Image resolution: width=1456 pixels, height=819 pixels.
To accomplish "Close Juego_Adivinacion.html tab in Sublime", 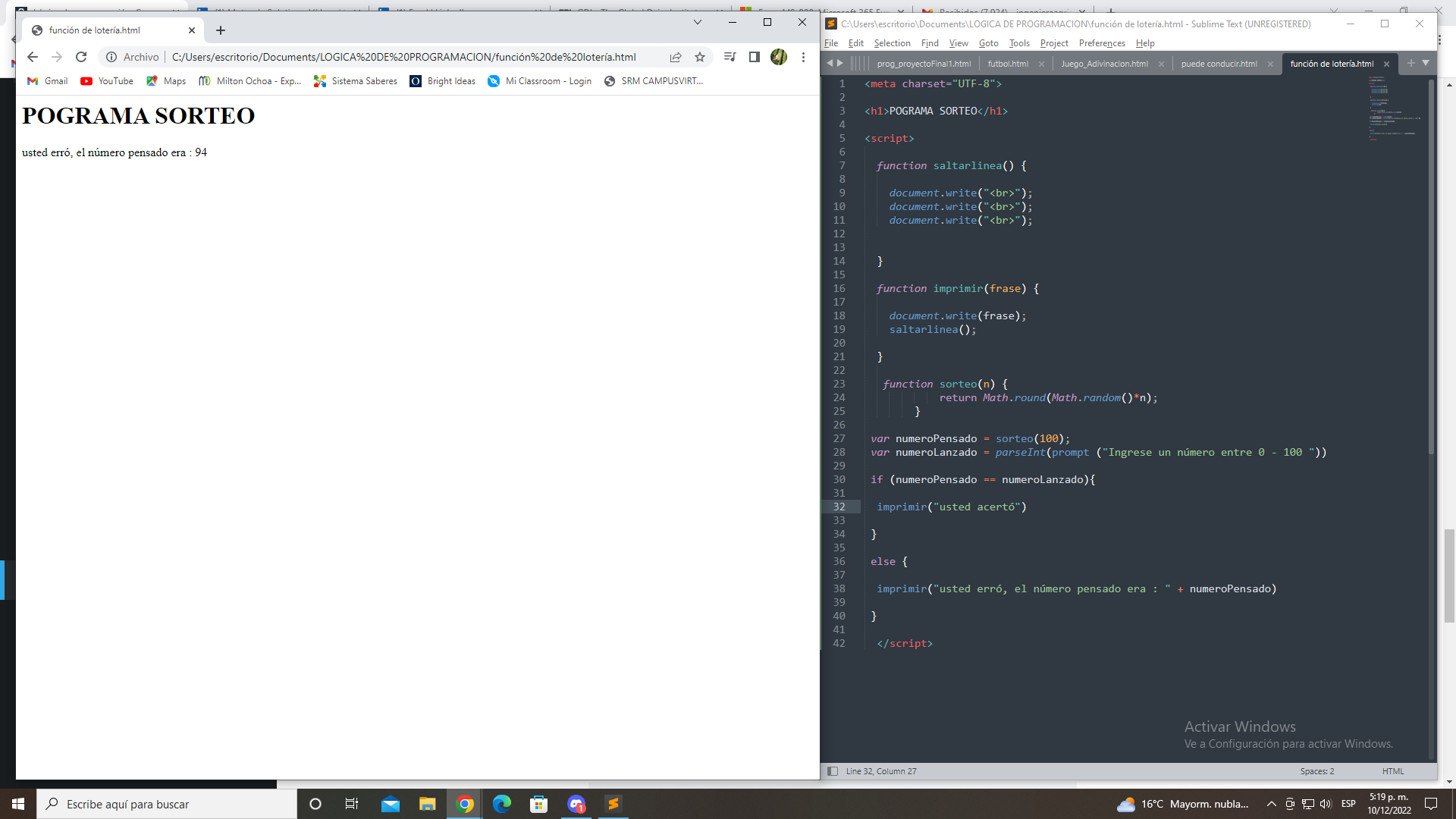I will (x=1161, y=64).
